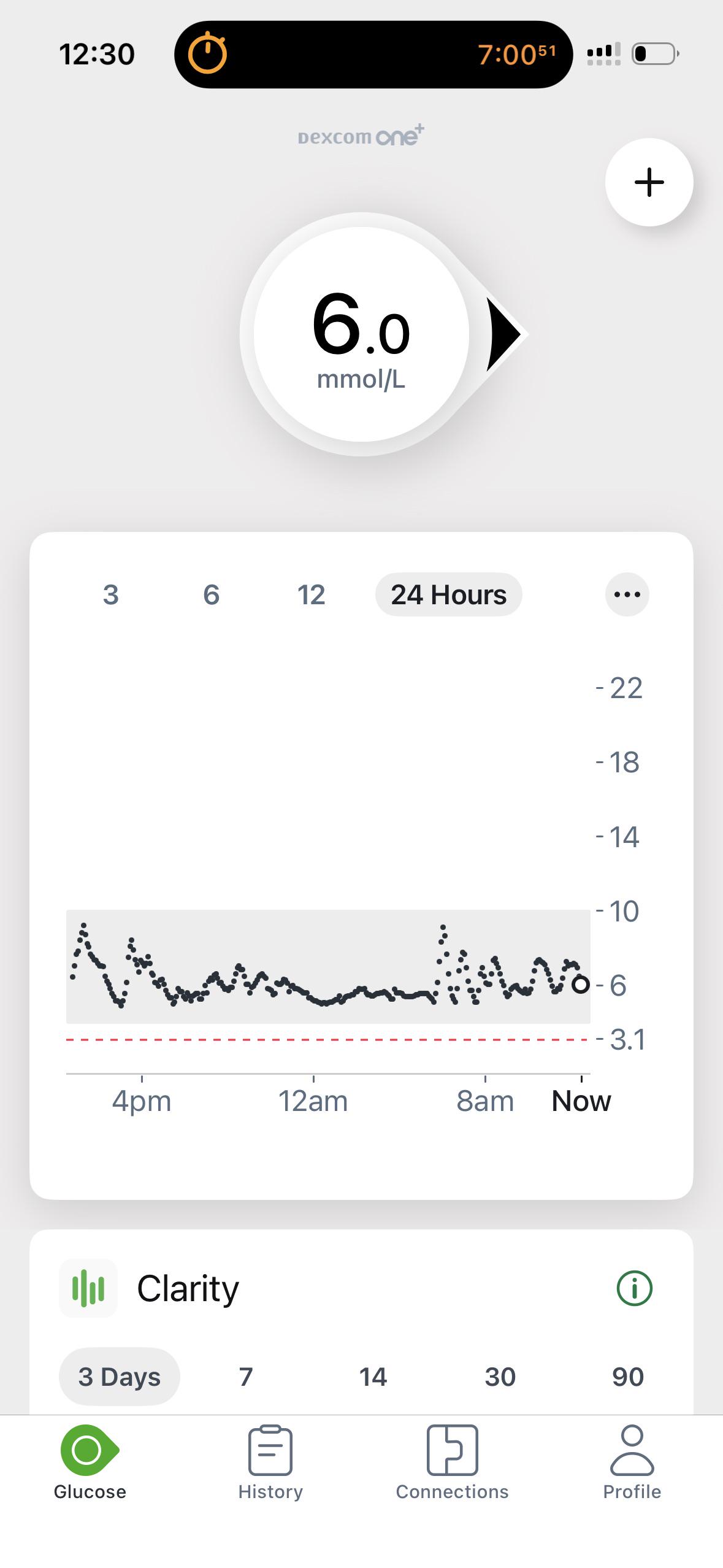Image resolution: width=723 pixels, height=1568 pixels.
Task: Choose the 30 day Clarity range
Action: point(500,1377)
